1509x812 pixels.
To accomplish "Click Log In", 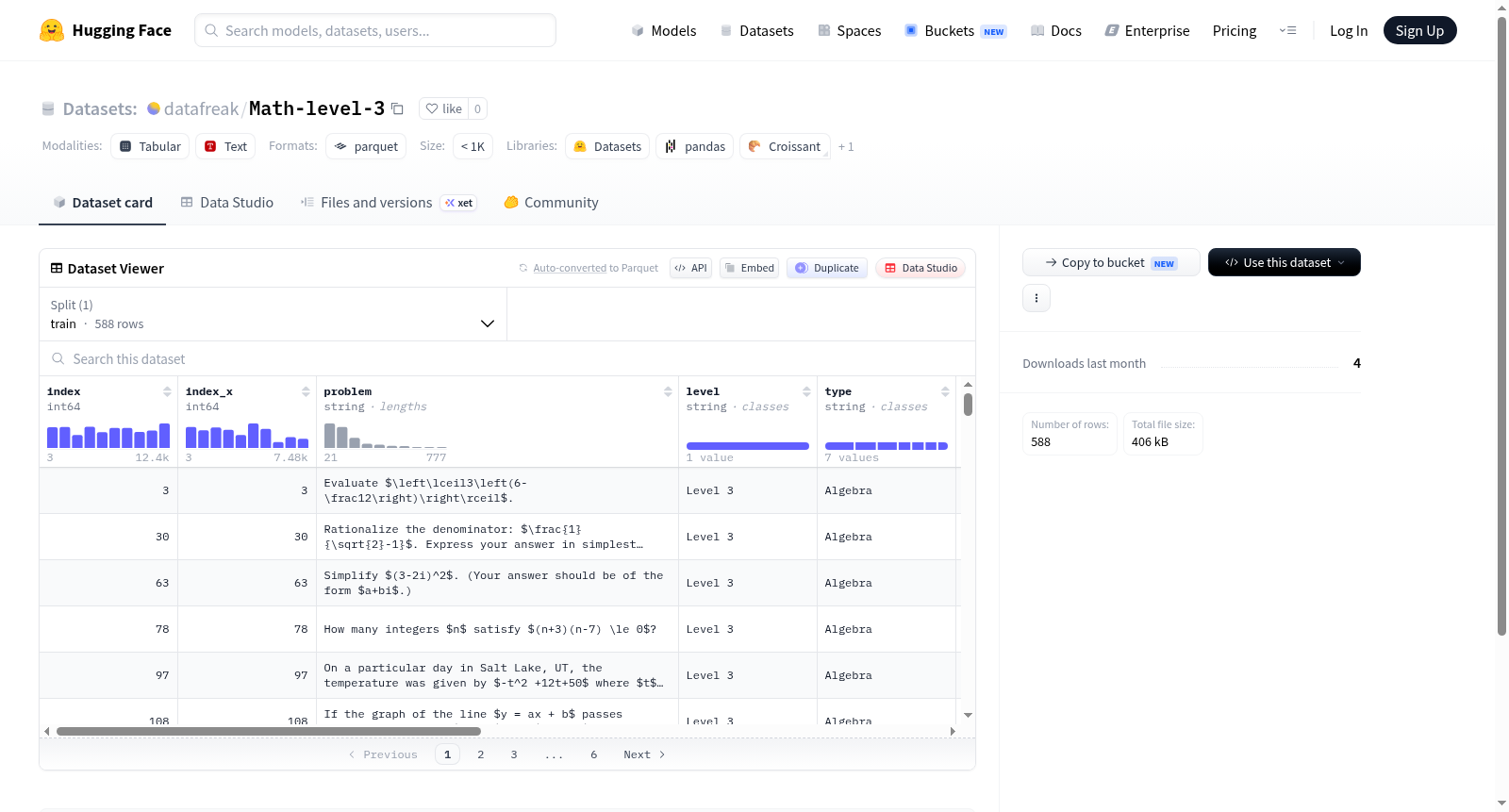I will [1349, 30].
